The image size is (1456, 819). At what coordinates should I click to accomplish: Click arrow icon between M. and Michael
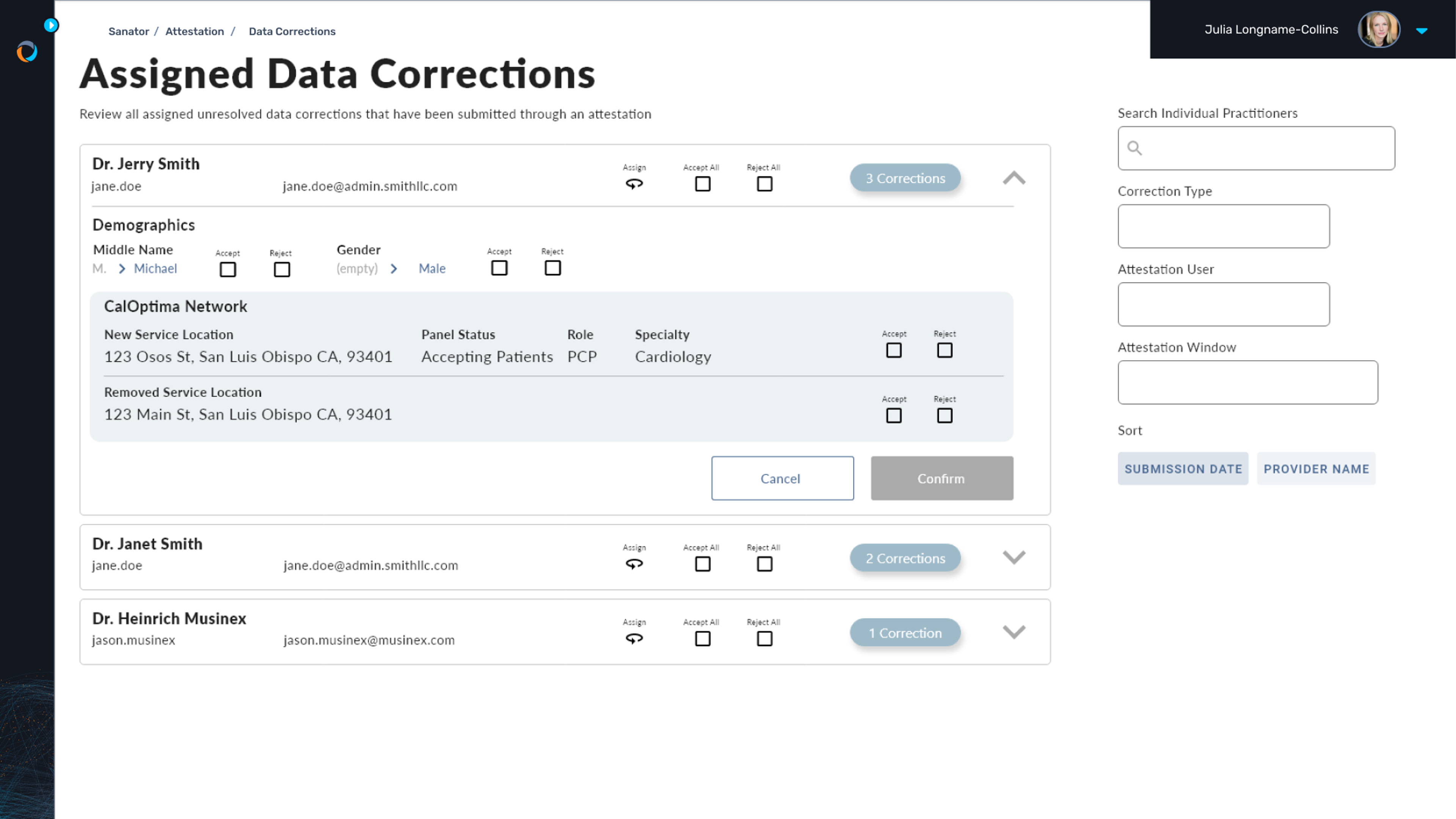122,269
